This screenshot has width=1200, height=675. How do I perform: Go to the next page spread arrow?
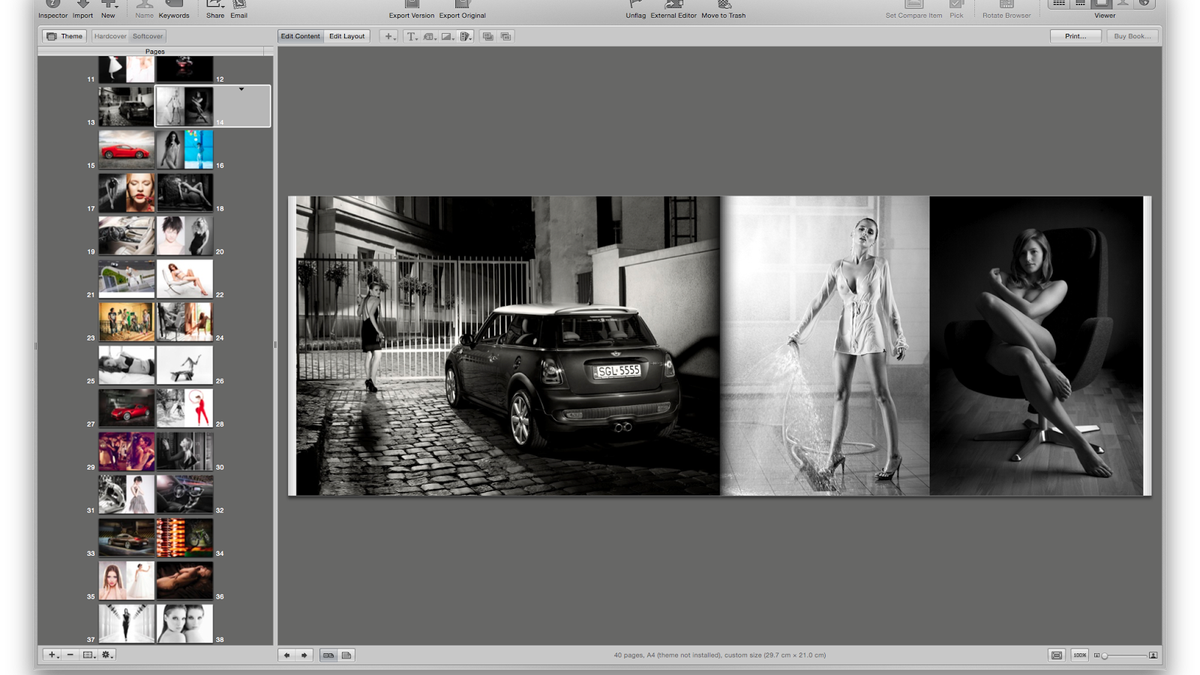click(304, 655)
